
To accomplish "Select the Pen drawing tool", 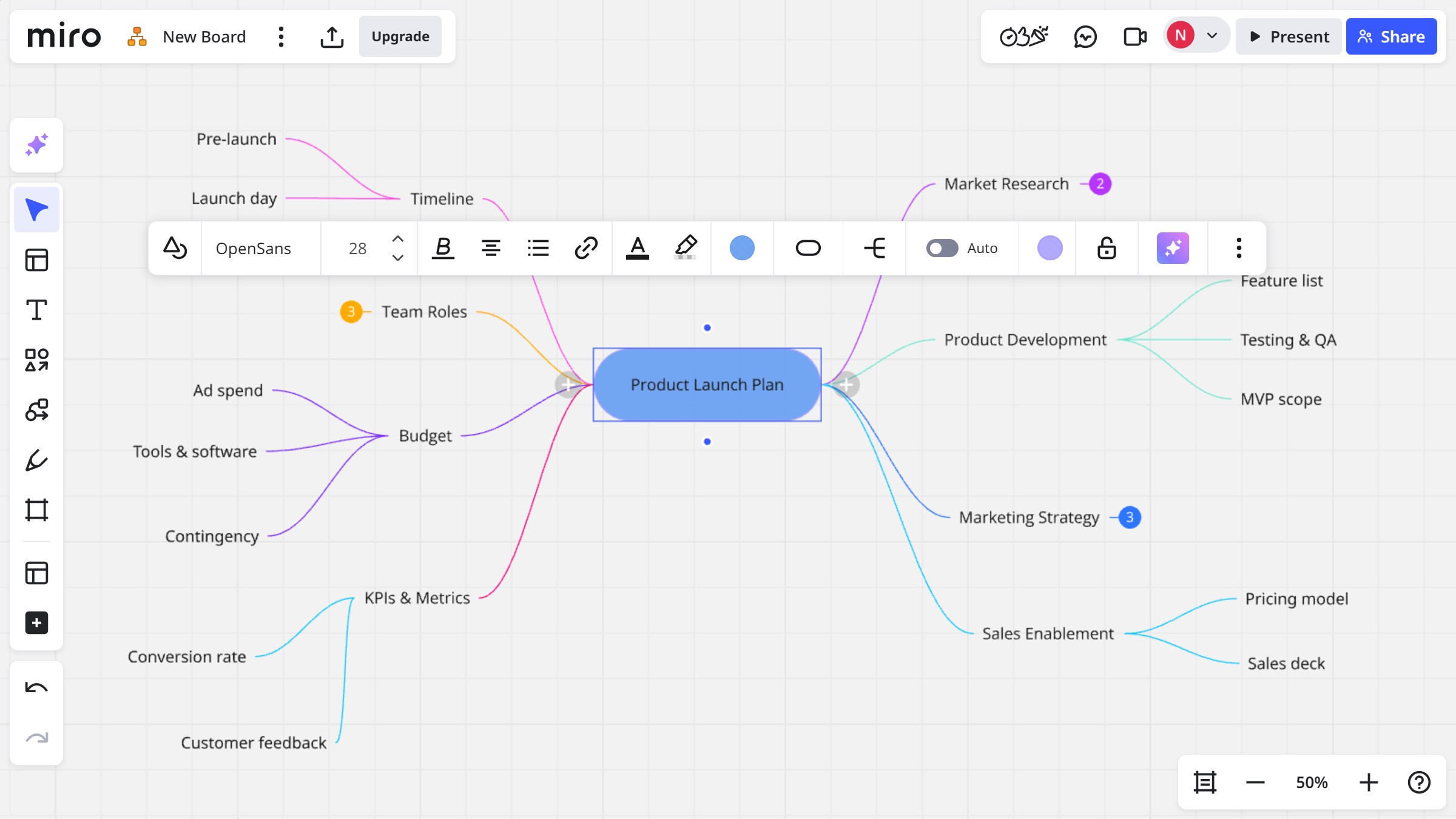I will click(x=36, y=460).
